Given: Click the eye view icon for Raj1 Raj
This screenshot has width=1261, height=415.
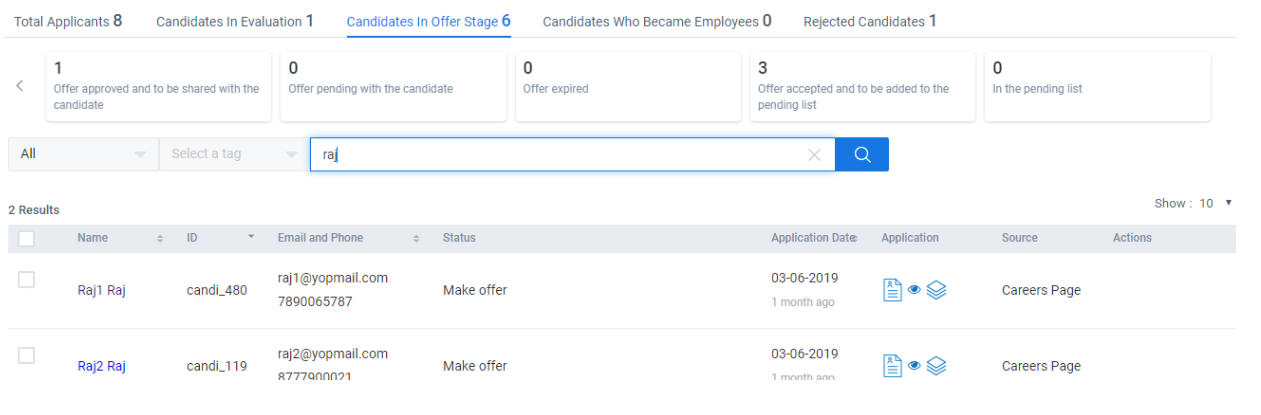Looking at the screenshot, I should pos(914,290).
